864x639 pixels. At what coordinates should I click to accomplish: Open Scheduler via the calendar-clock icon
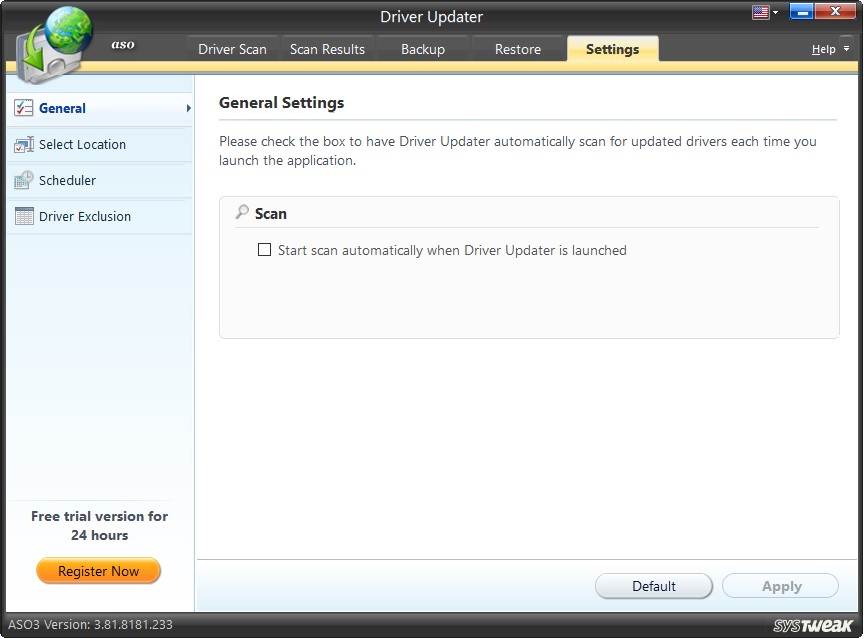23,180
